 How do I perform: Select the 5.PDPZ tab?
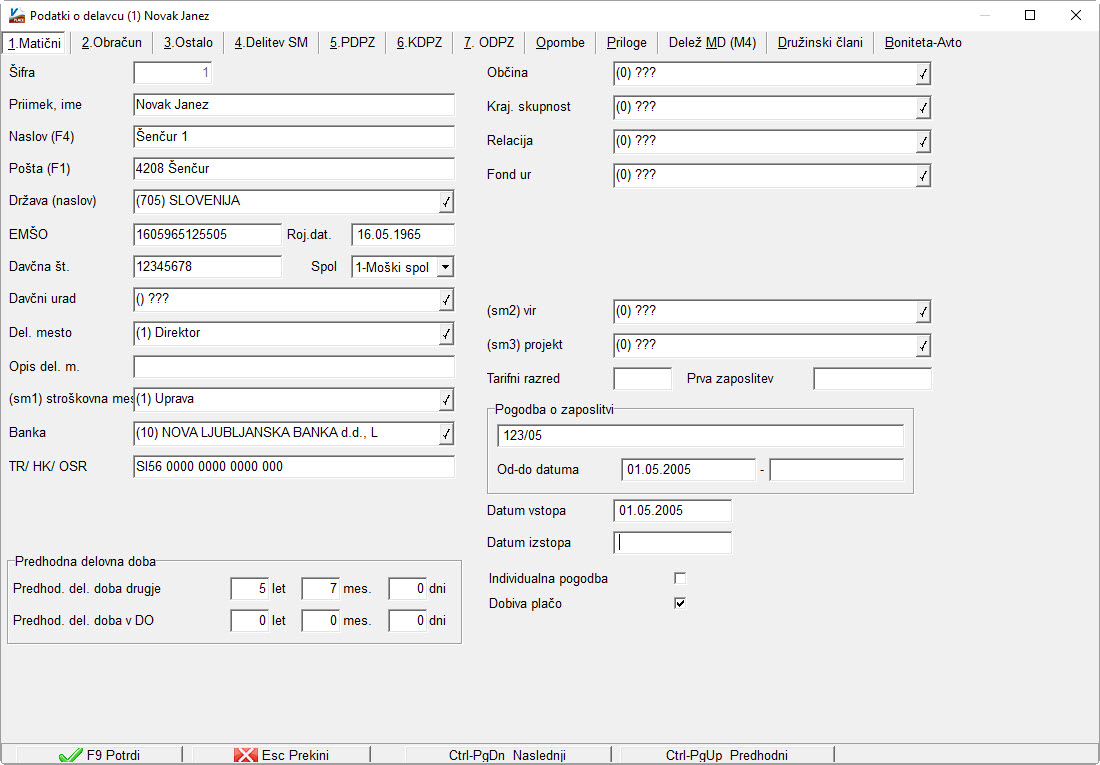tap(352, 43)
